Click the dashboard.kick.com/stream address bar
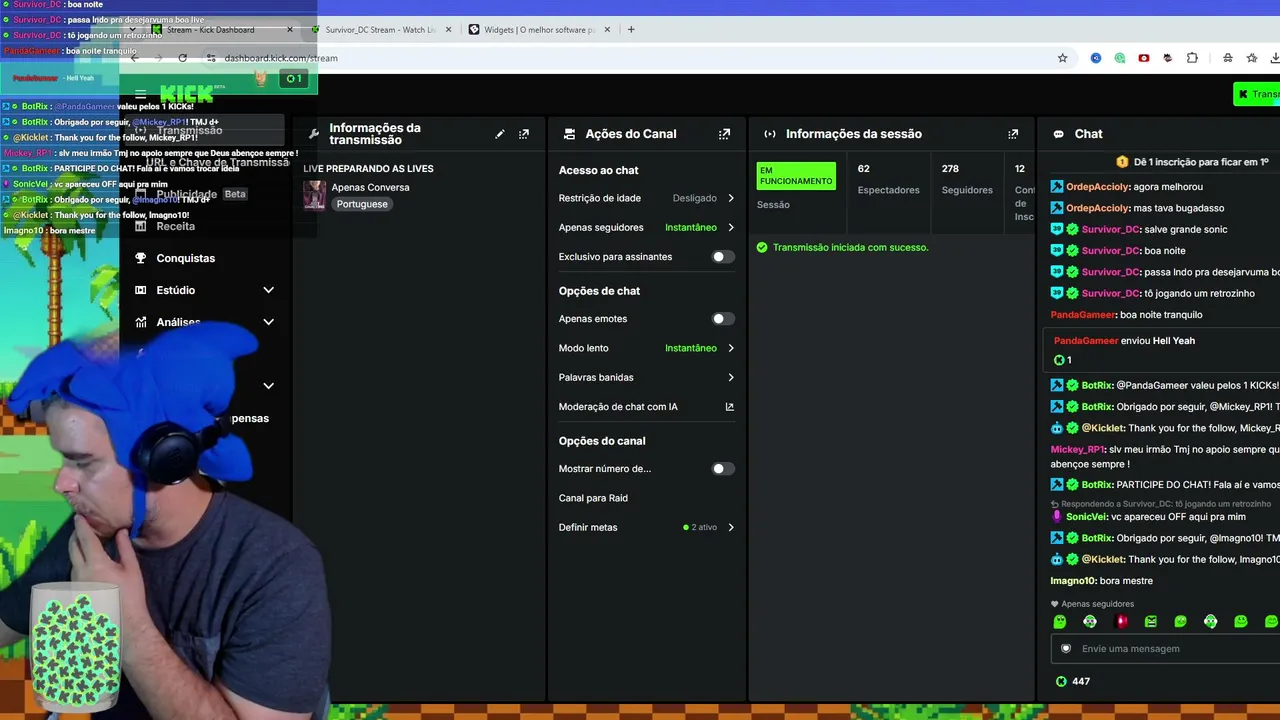This screenshot has width=1280, height=720. [x=281, y=58]
